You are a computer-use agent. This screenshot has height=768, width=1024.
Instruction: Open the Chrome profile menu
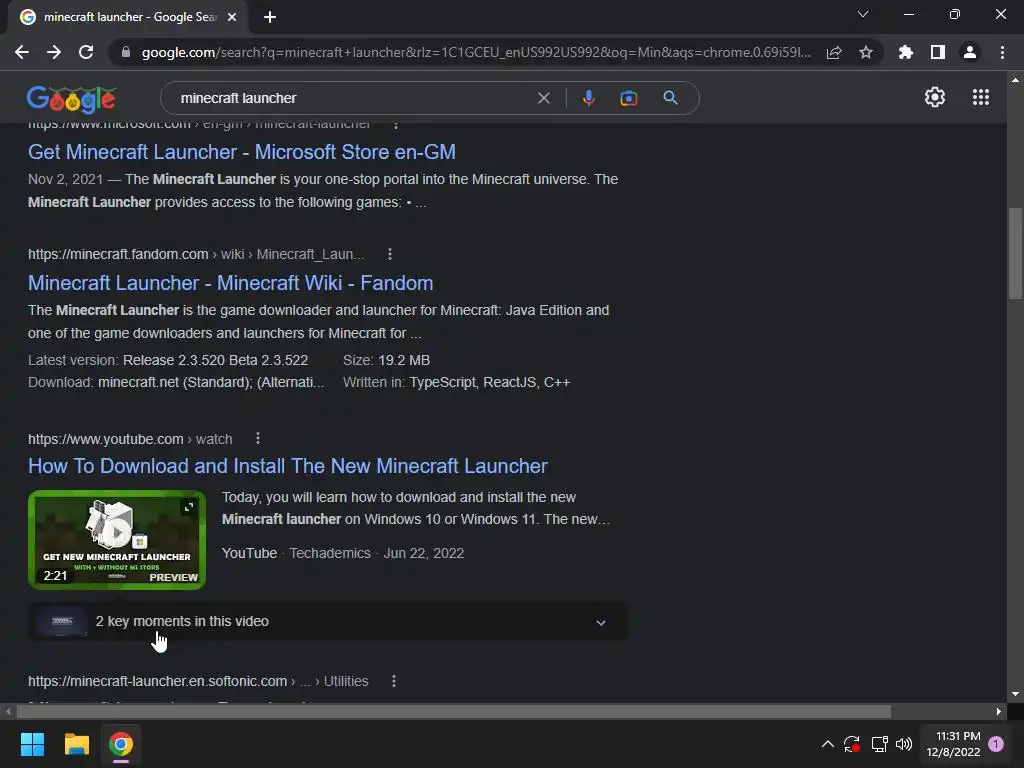click(x=970, y=52)
